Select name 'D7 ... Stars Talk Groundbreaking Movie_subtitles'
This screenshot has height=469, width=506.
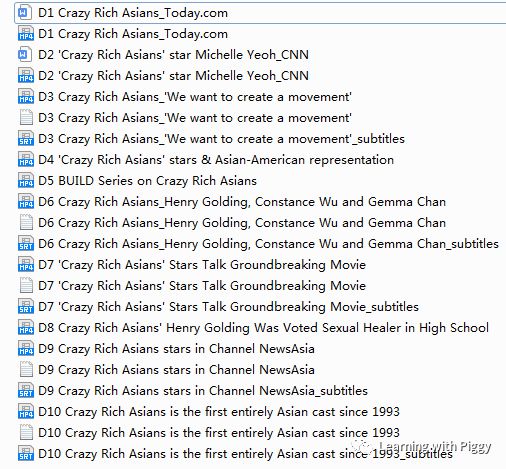[228, 307]
